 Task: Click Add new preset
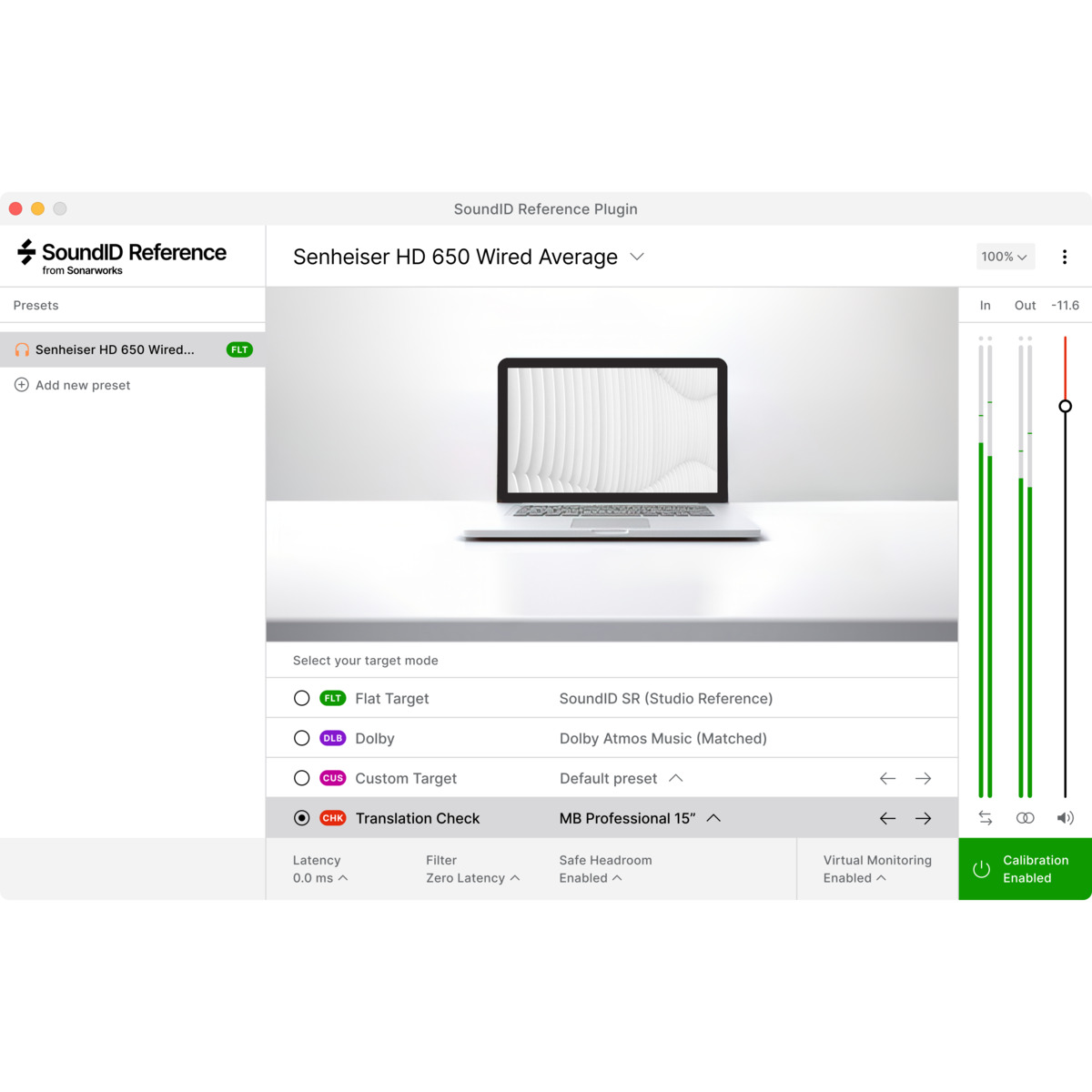82,385
